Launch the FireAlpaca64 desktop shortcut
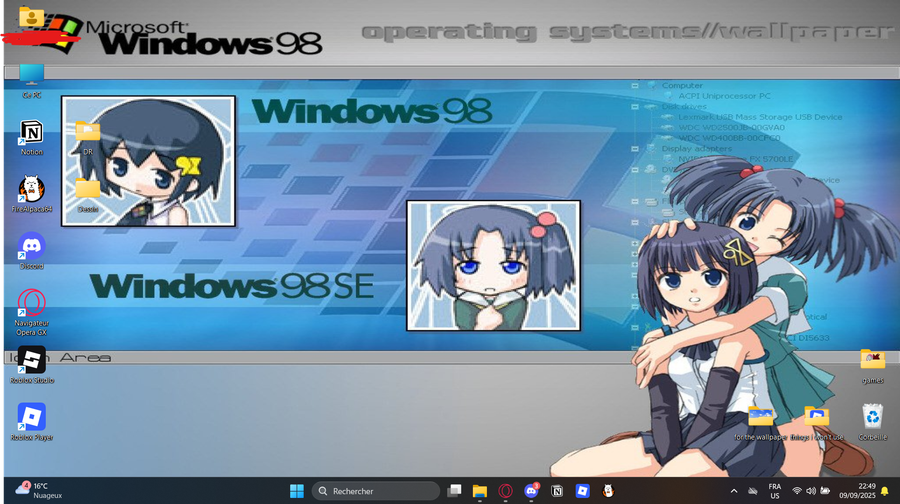 click(32, 194)
